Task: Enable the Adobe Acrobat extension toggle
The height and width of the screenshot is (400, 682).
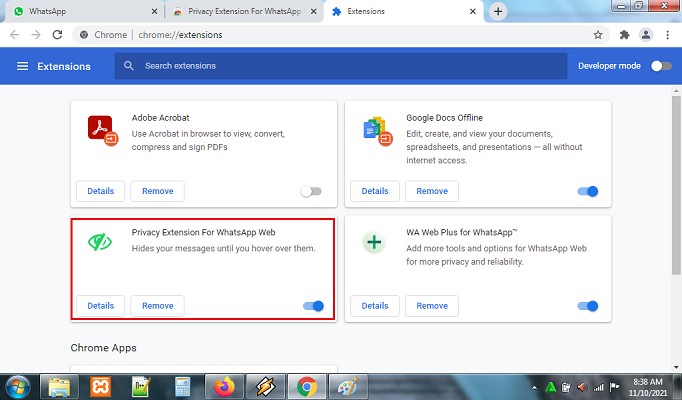Action: tap(311, 191)
